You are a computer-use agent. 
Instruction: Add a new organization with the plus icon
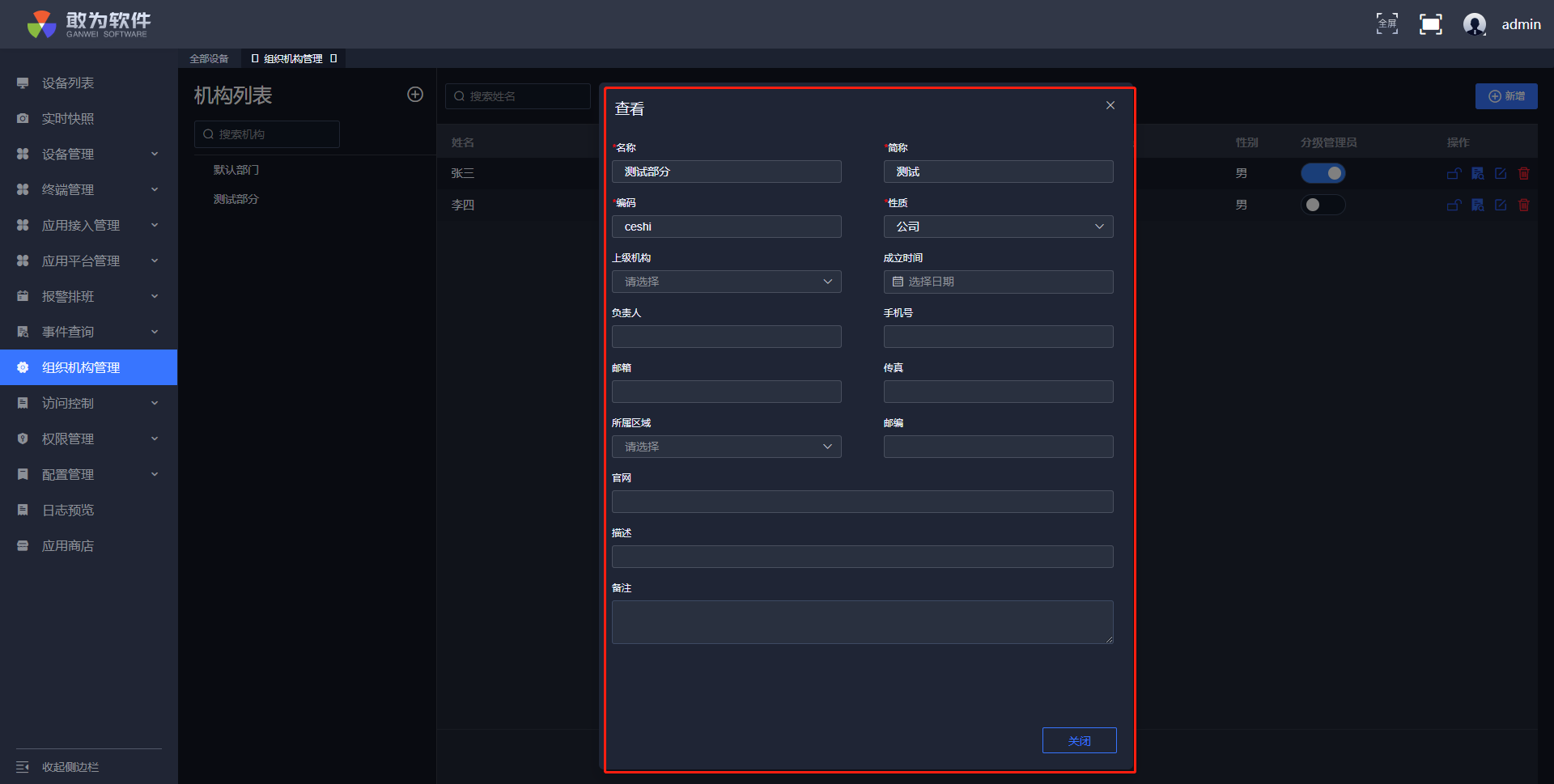click(x=415, y=95)
